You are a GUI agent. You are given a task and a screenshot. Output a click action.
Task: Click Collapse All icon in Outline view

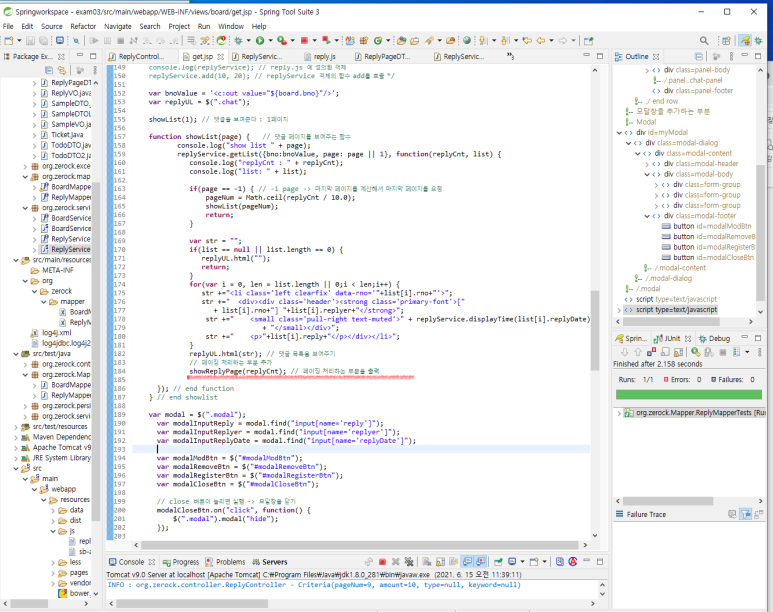coord(699,56)
